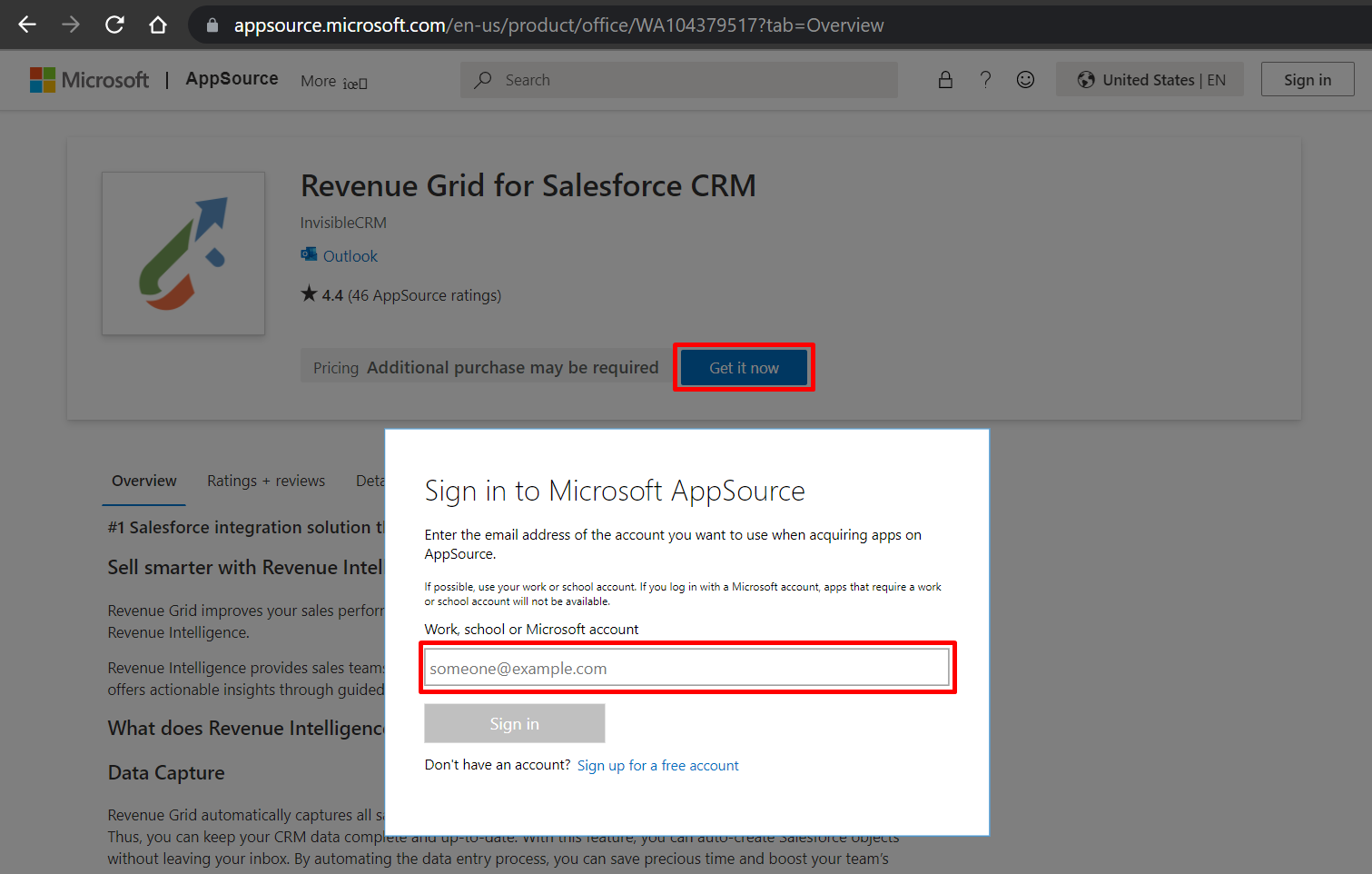
Task: Open United States | EN region selector
Action: pos(1150,80)
